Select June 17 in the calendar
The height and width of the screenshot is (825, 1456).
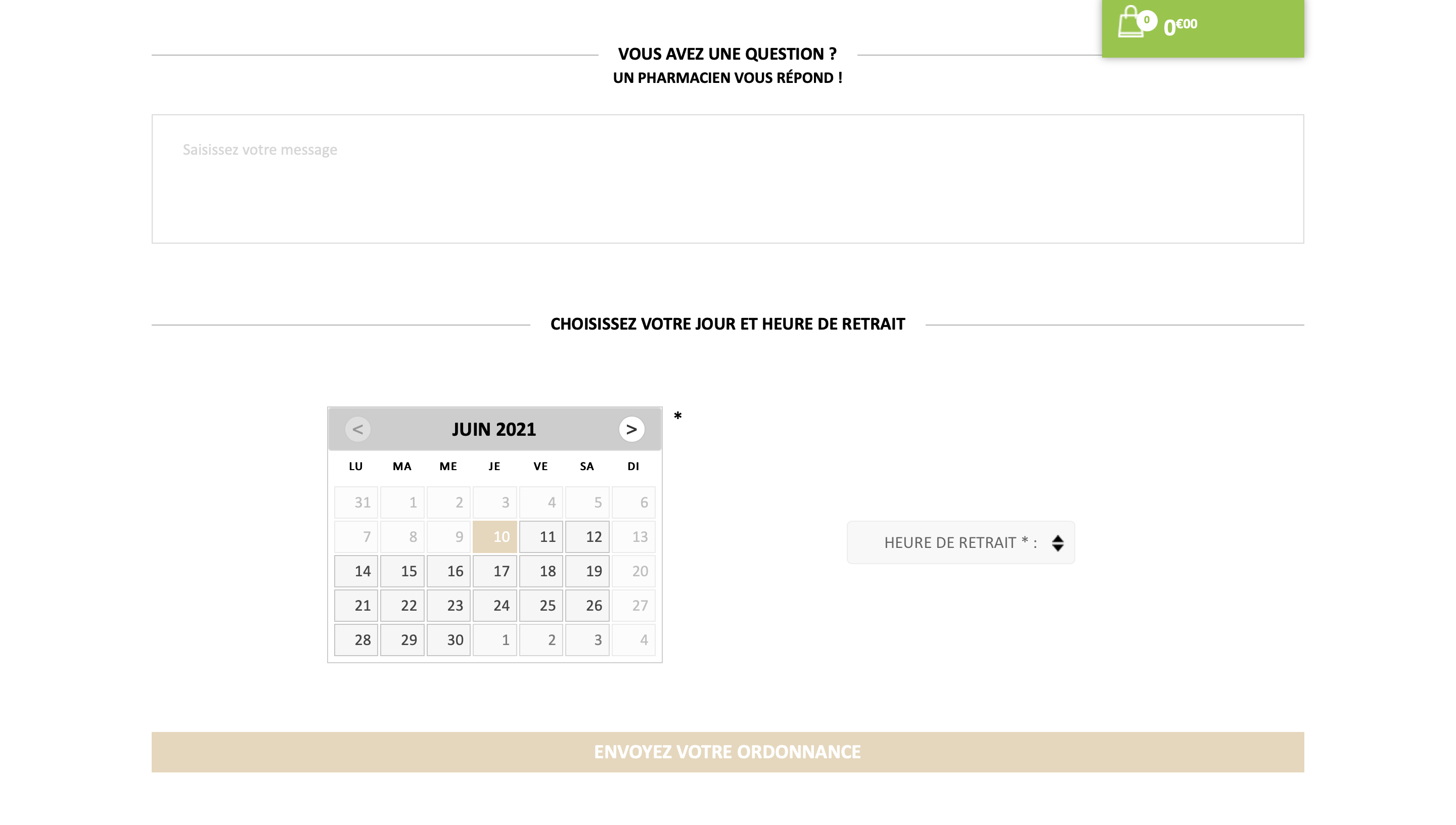494,571
